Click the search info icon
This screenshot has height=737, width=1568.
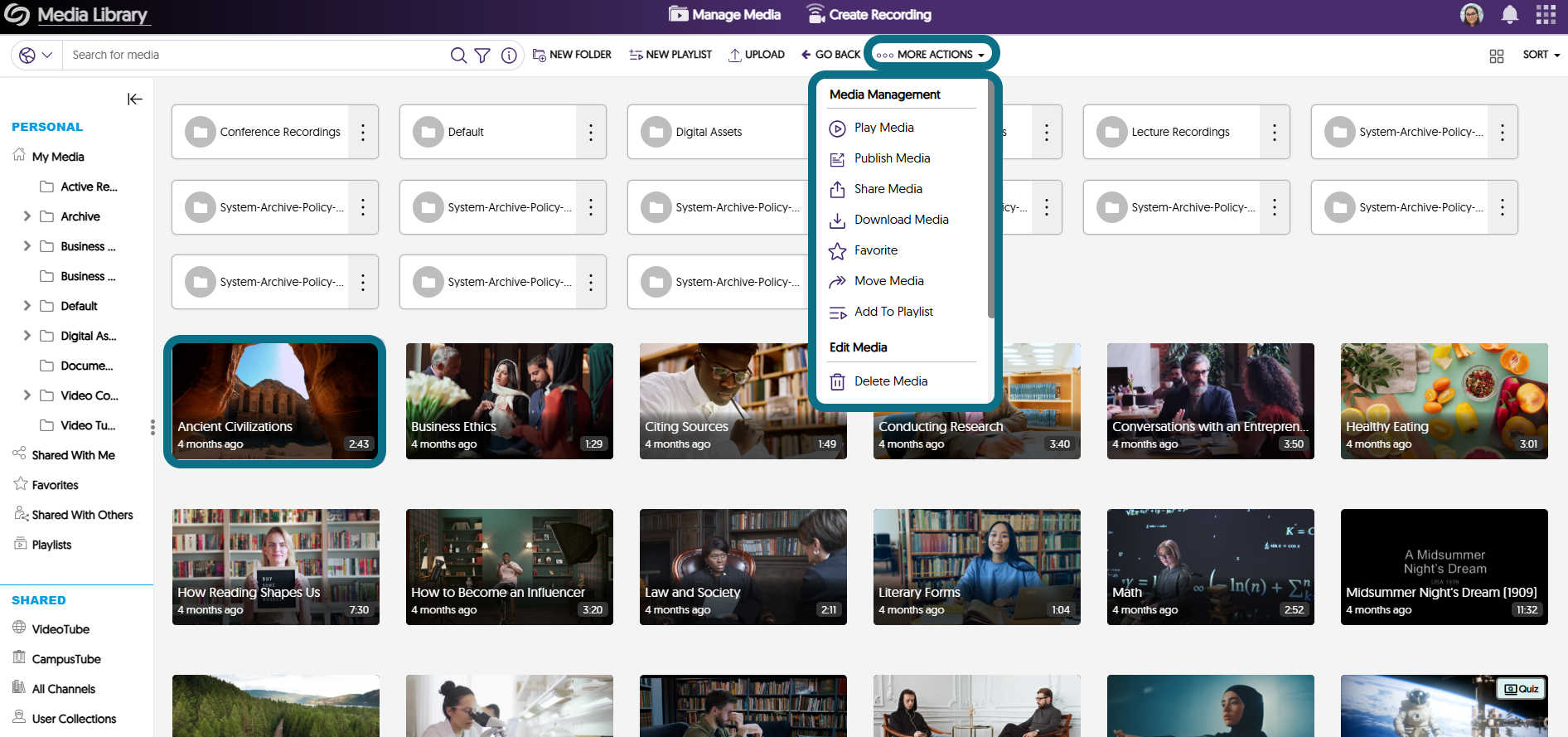510,55
